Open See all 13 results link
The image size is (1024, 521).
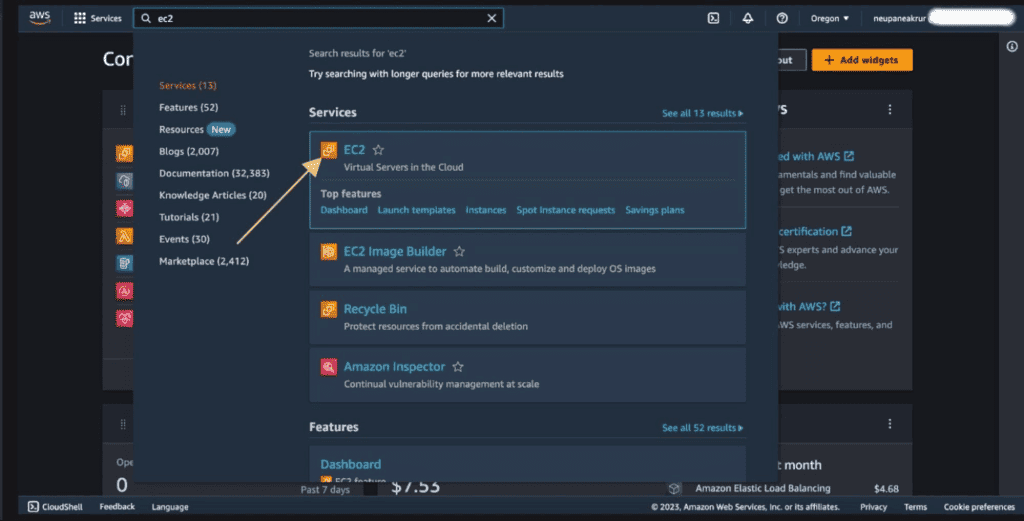pyautogui.click(x=703, y=113)
